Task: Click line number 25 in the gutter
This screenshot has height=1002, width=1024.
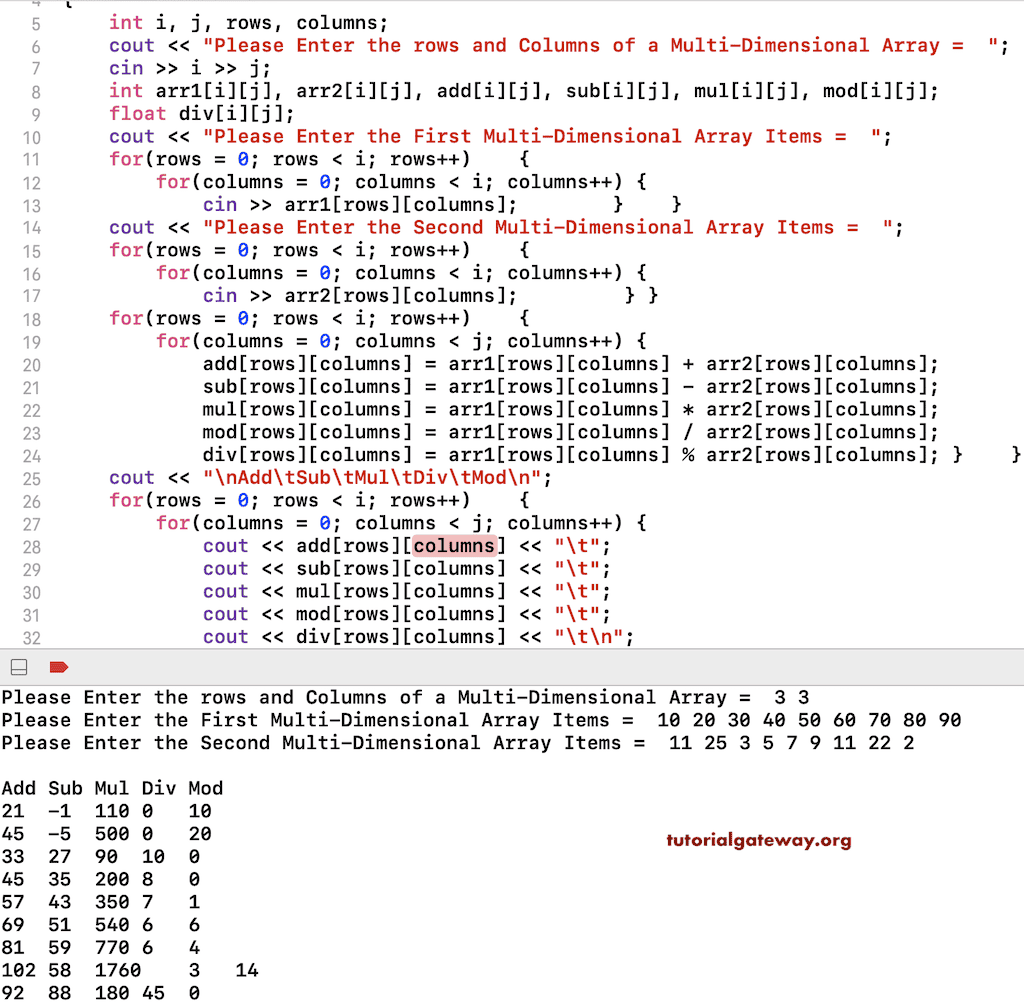Action: click(33, 477)
